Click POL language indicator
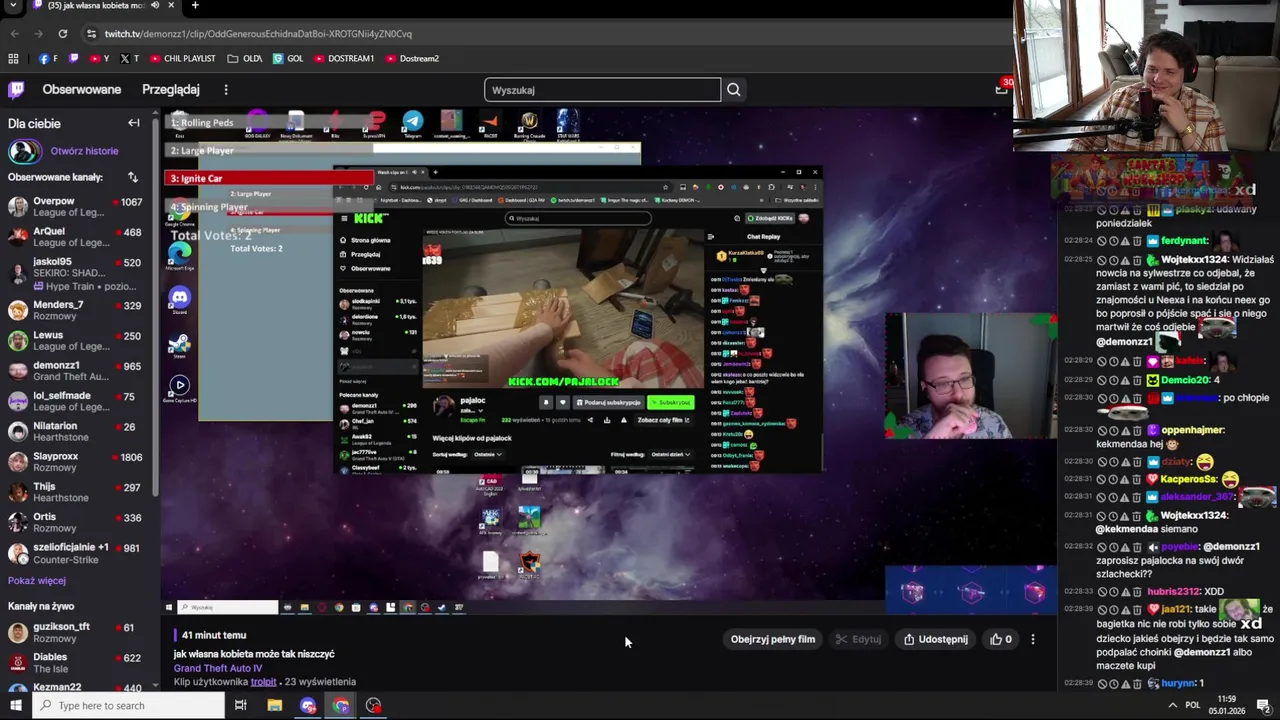The width and height of the screenshot is (1280, 720). 1195,705
